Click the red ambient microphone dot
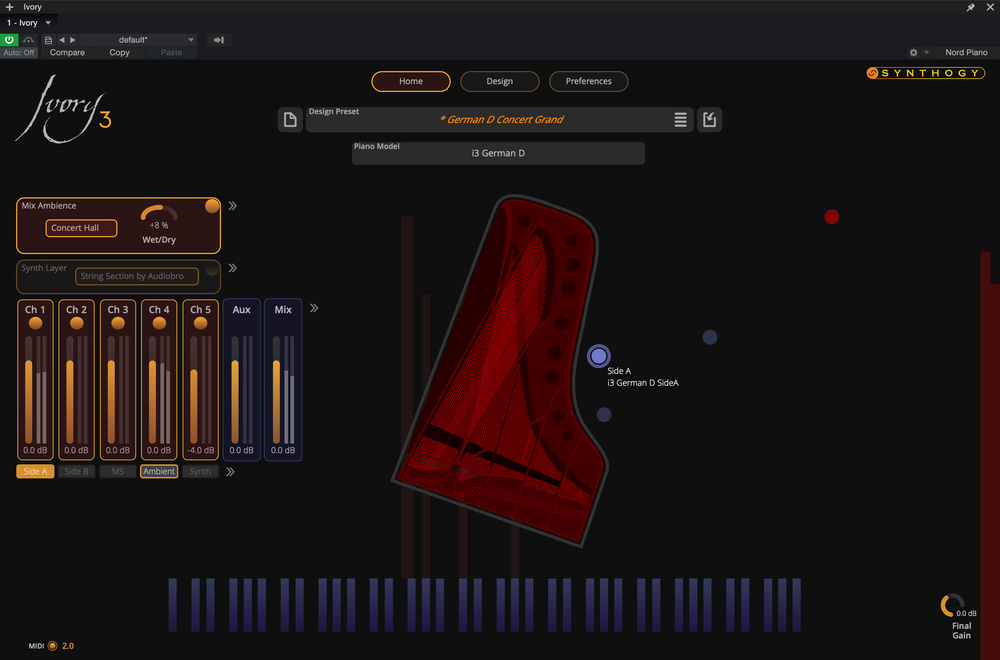The width and height of the screenshot is (1000, 660). (x=832, y=217)
